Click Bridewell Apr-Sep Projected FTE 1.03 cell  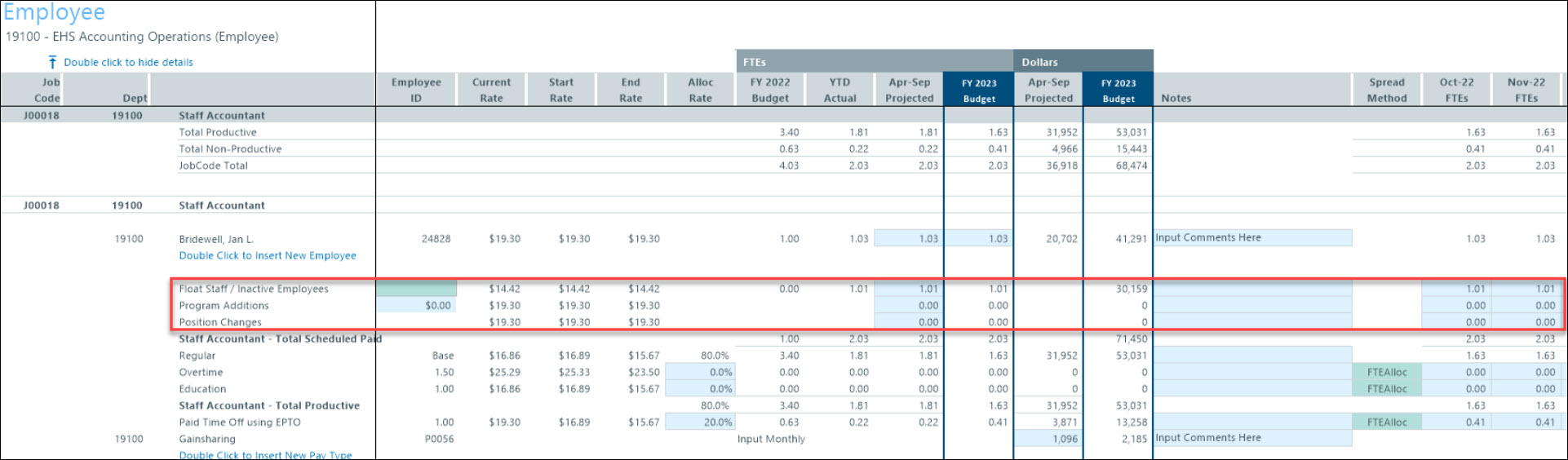(909, 239)
